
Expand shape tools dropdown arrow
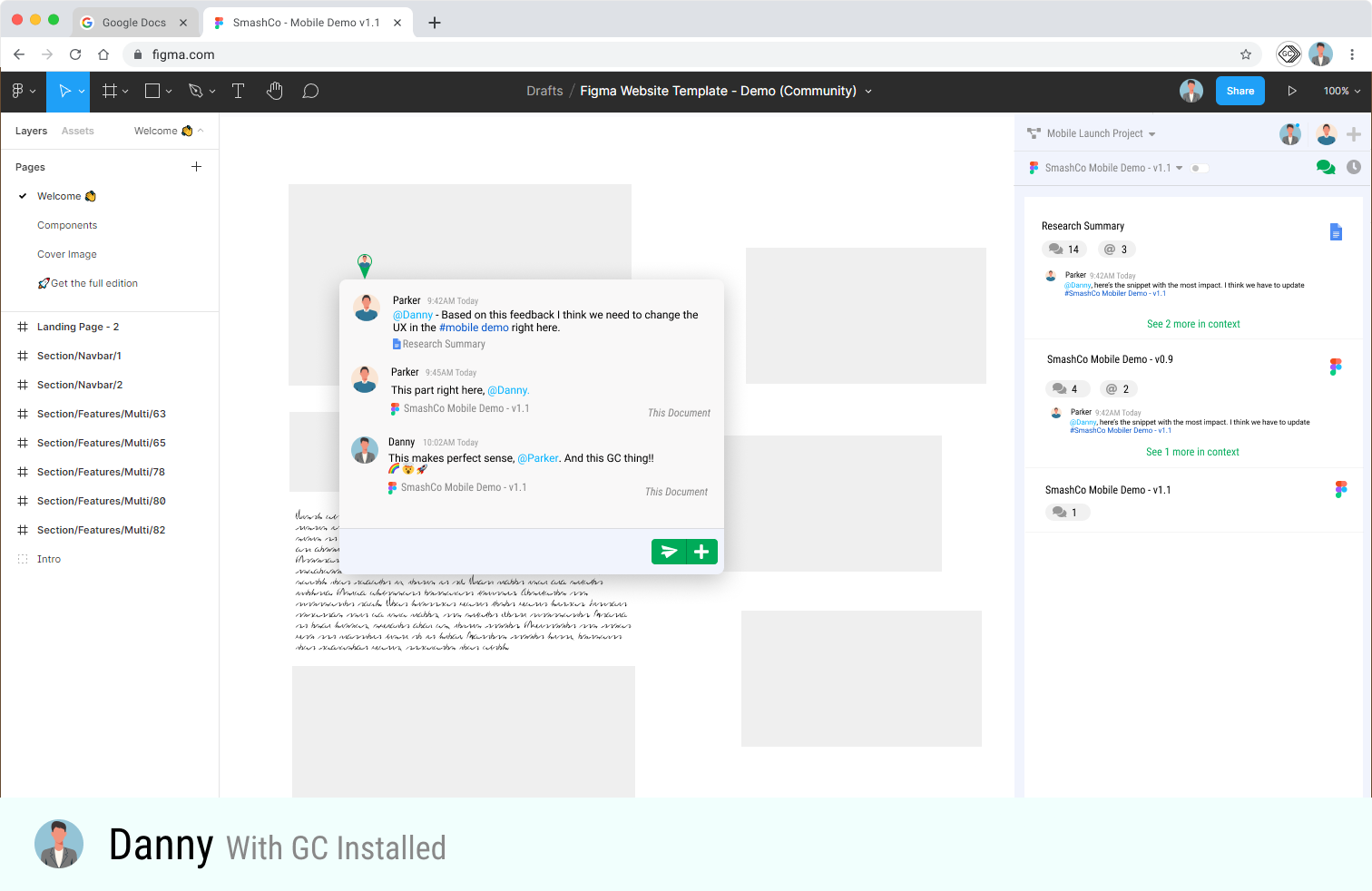[169, 92]
